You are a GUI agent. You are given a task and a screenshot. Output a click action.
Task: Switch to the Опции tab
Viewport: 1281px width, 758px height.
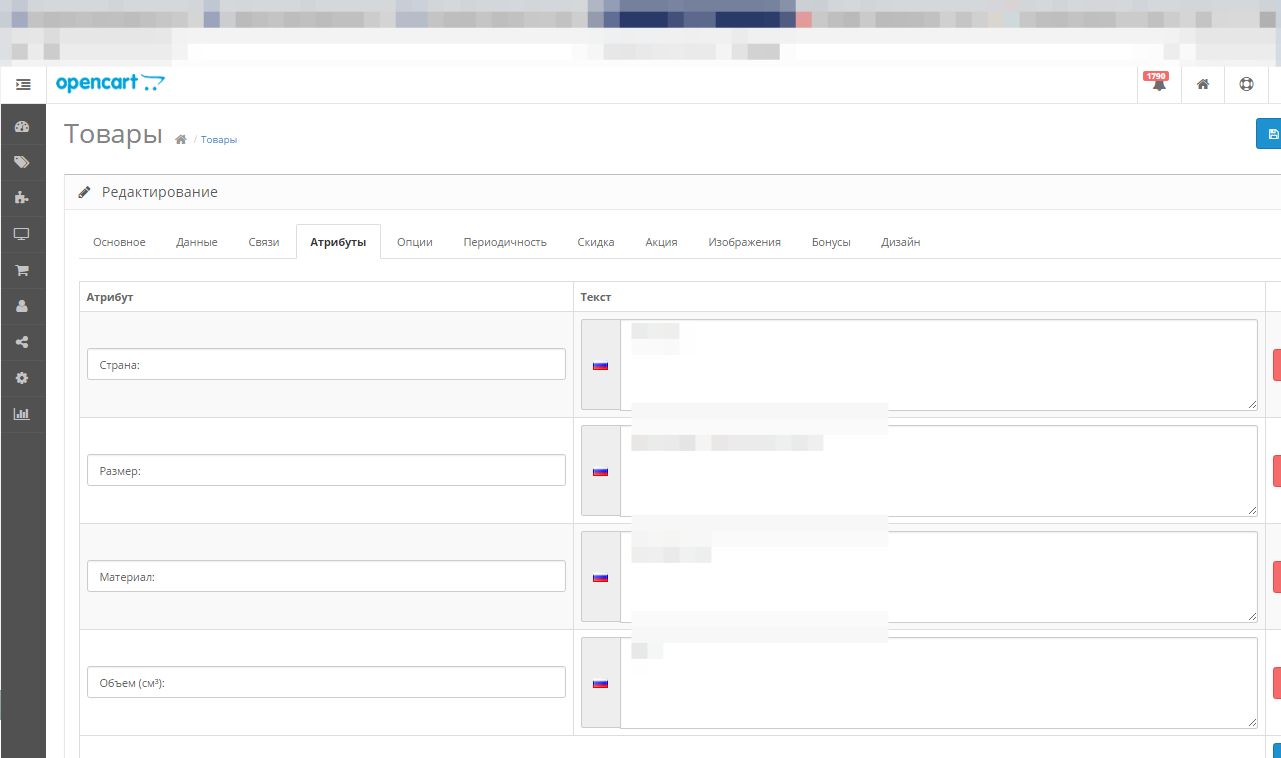(415, 242)
